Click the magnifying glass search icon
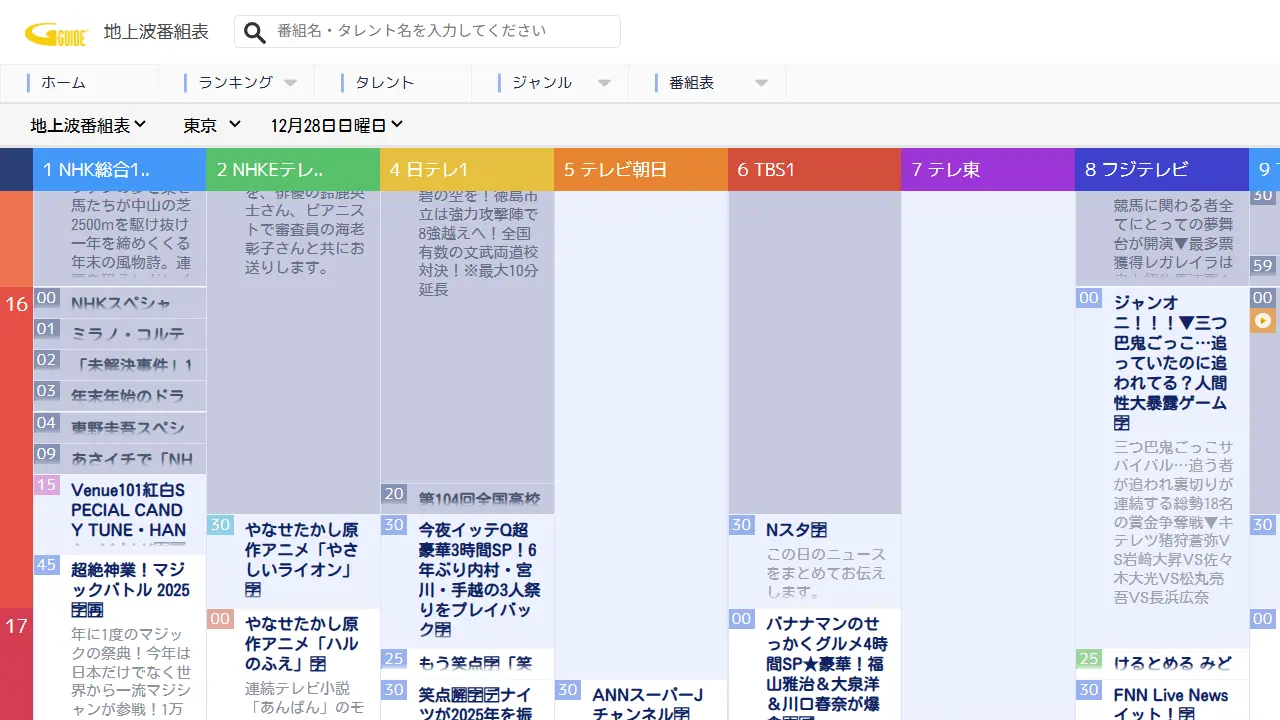This screenshot has height=720, width=1280. [254, 31]
